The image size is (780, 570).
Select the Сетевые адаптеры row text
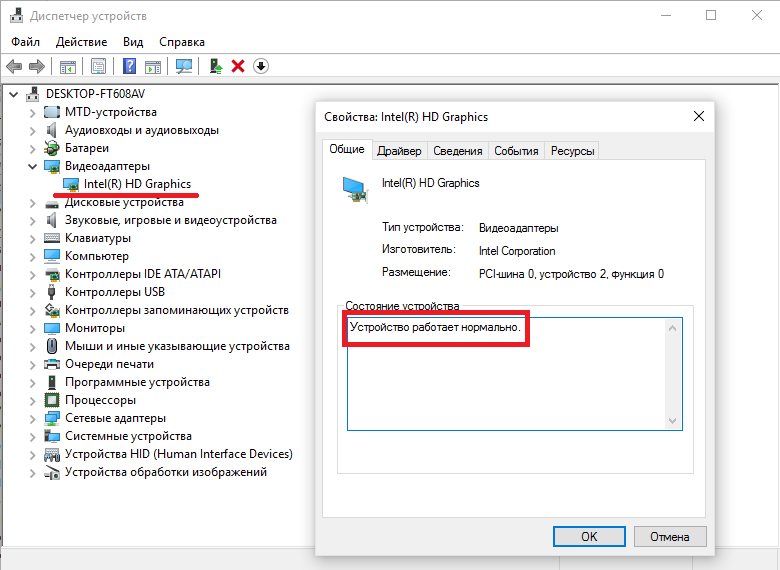pyautogui.click(x=115, y=418)
